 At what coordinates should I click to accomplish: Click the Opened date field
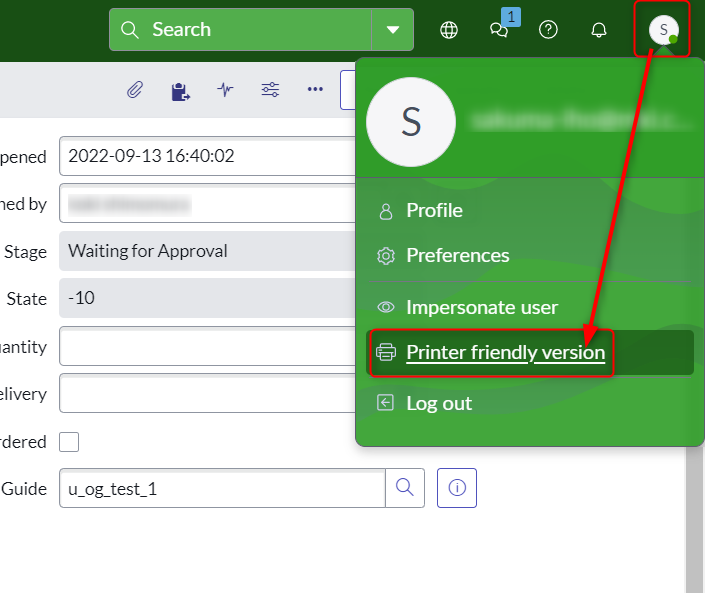(x=207, y=156)
